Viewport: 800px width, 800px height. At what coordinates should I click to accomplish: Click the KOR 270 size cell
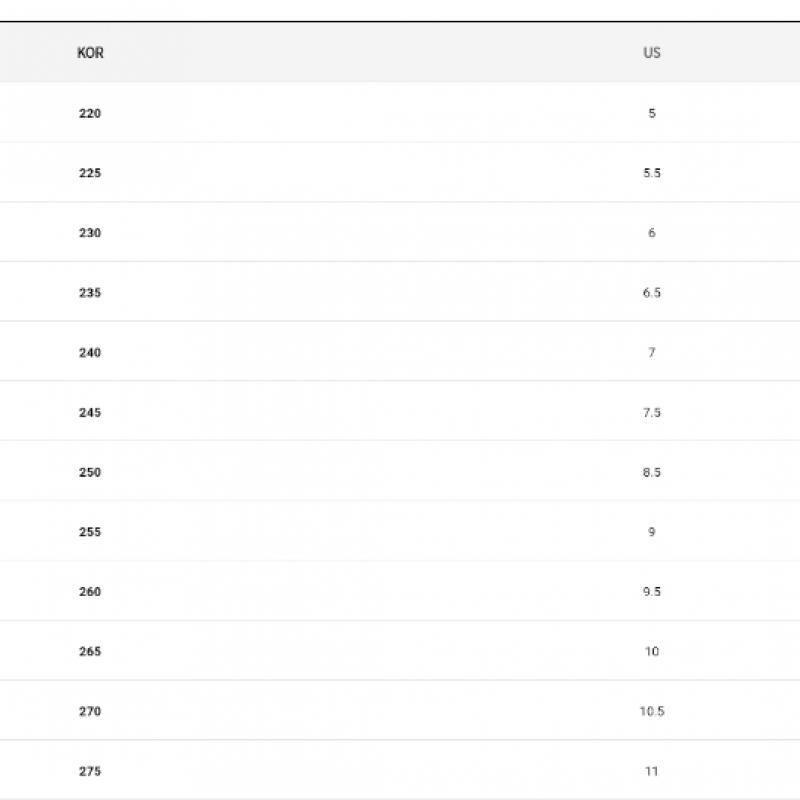pyautogui.click(x=90, y=712)
